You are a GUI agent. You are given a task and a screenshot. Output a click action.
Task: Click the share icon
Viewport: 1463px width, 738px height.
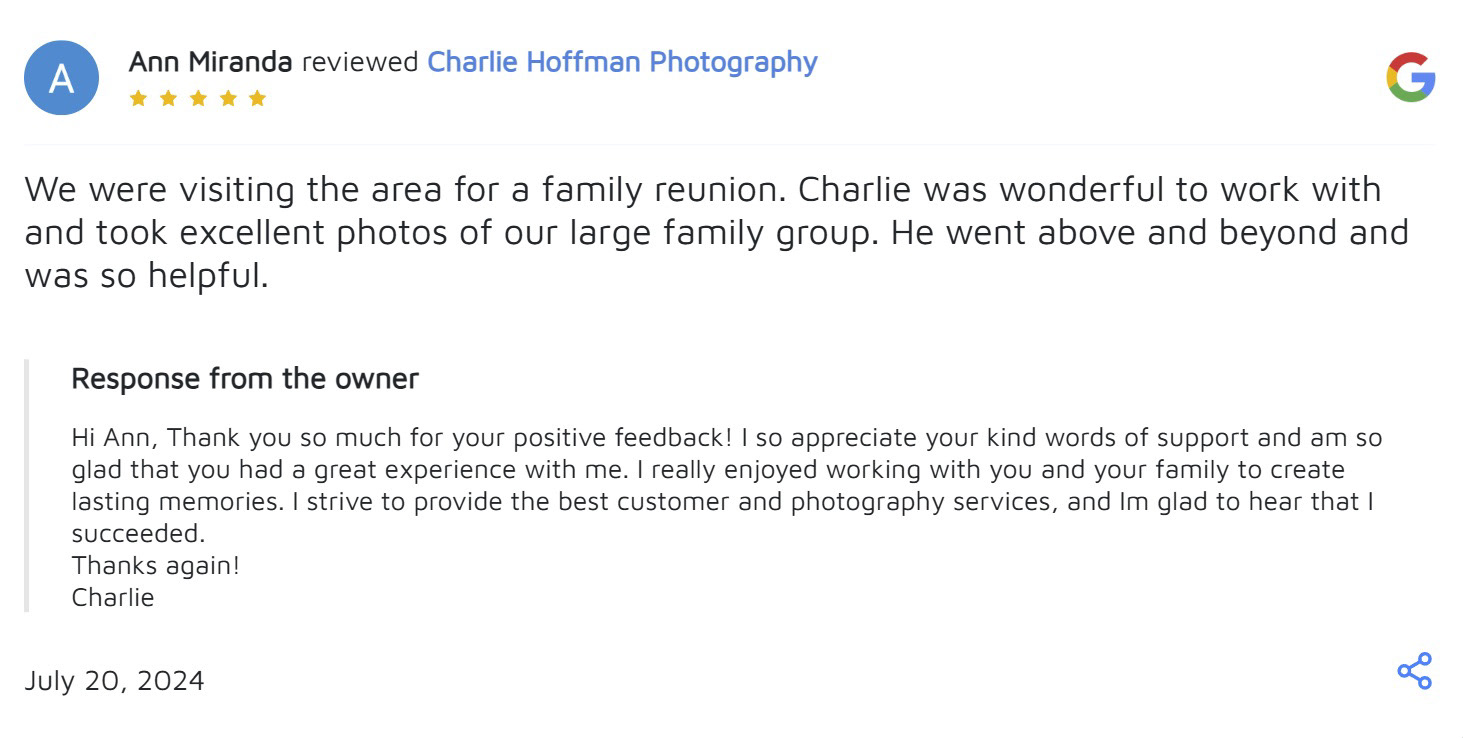(1414, 671)
